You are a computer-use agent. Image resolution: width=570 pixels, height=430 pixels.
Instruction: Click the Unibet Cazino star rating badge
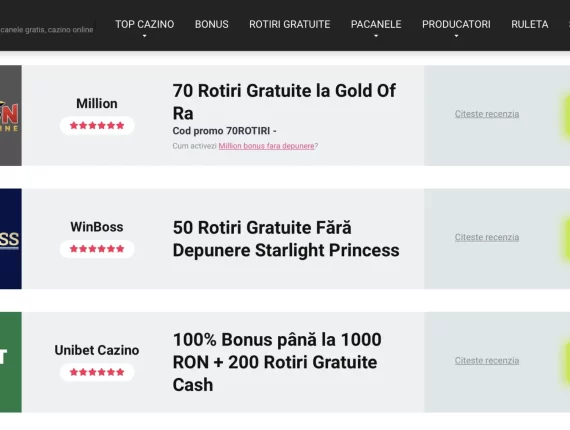click(97, 372)
